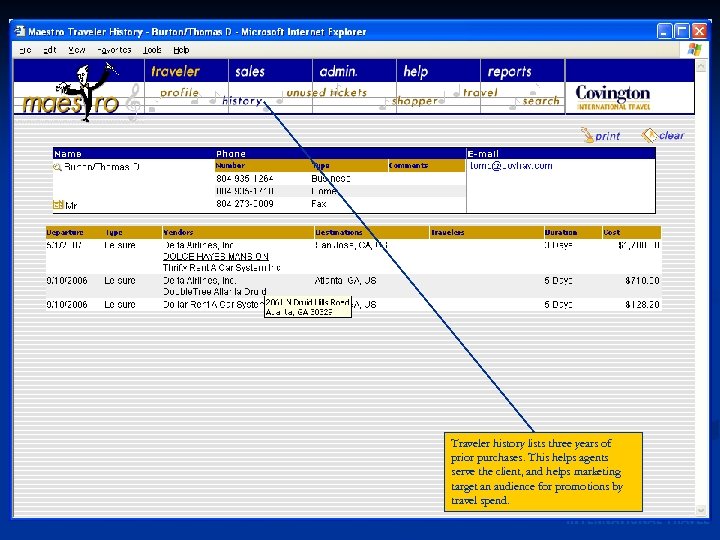The width and height of the screenshot is (720, 540).
Task: Open the travel page
Action: (x=480, y=92)
